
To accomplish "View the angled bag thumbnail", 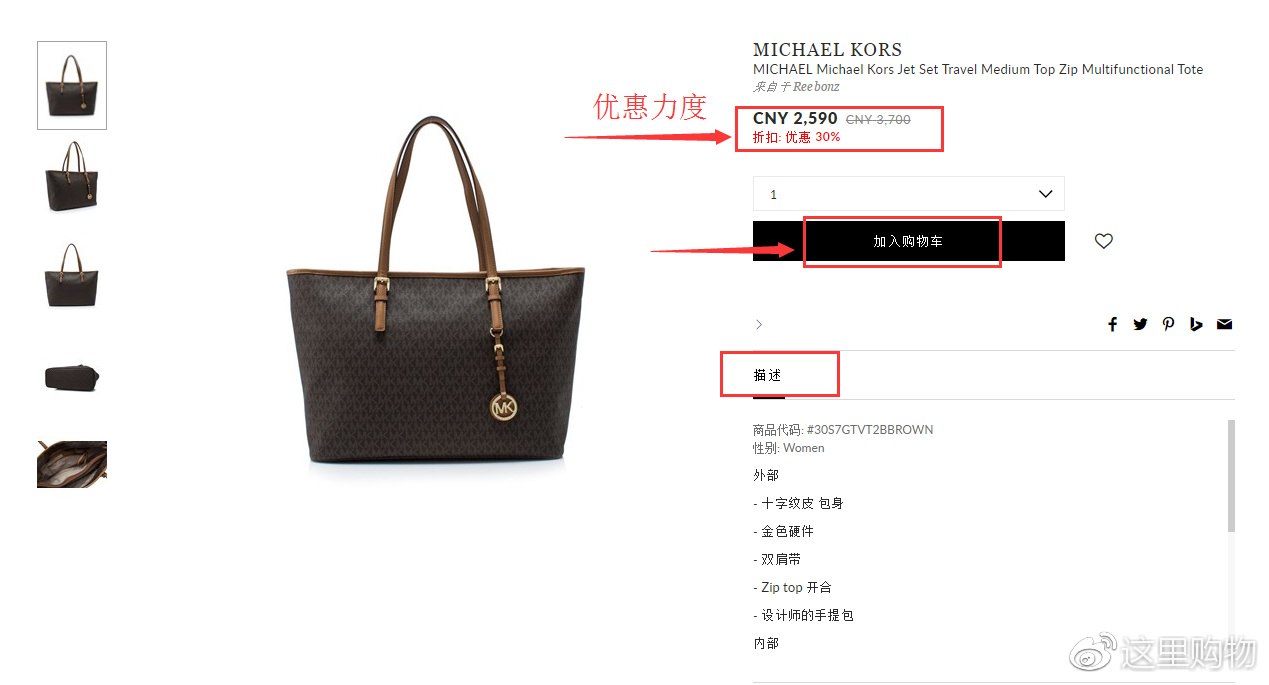I will [x=72, y=176].
